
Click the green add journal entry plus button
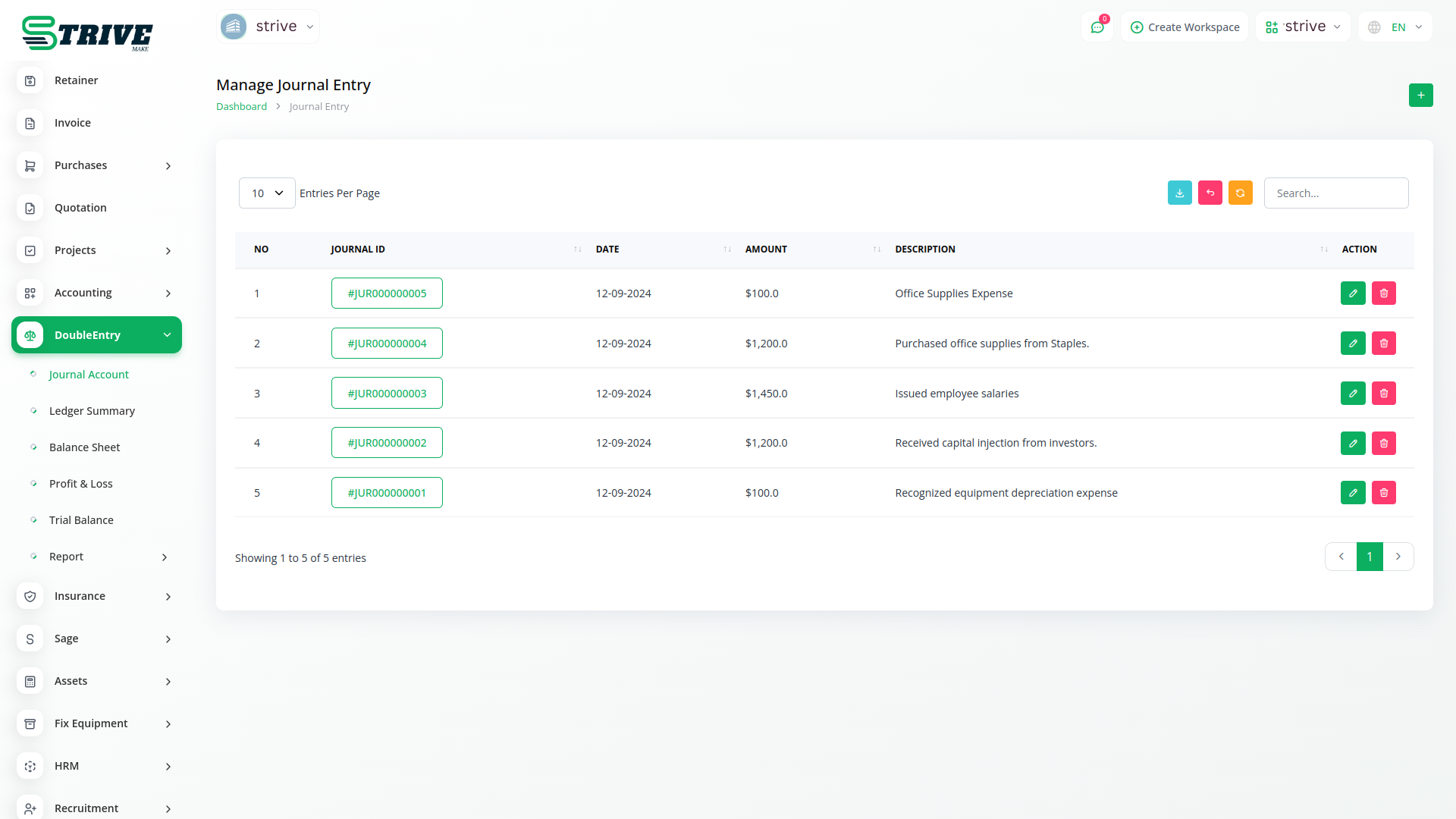tap(1420, 96)
